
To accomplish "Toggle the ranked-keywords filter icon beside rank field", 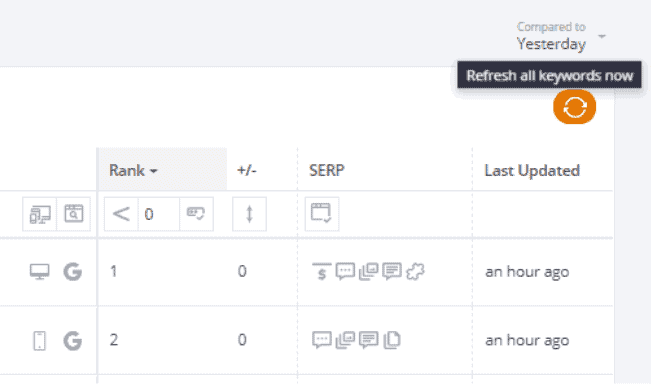I will pyautogui.click(x=196, y=214).
